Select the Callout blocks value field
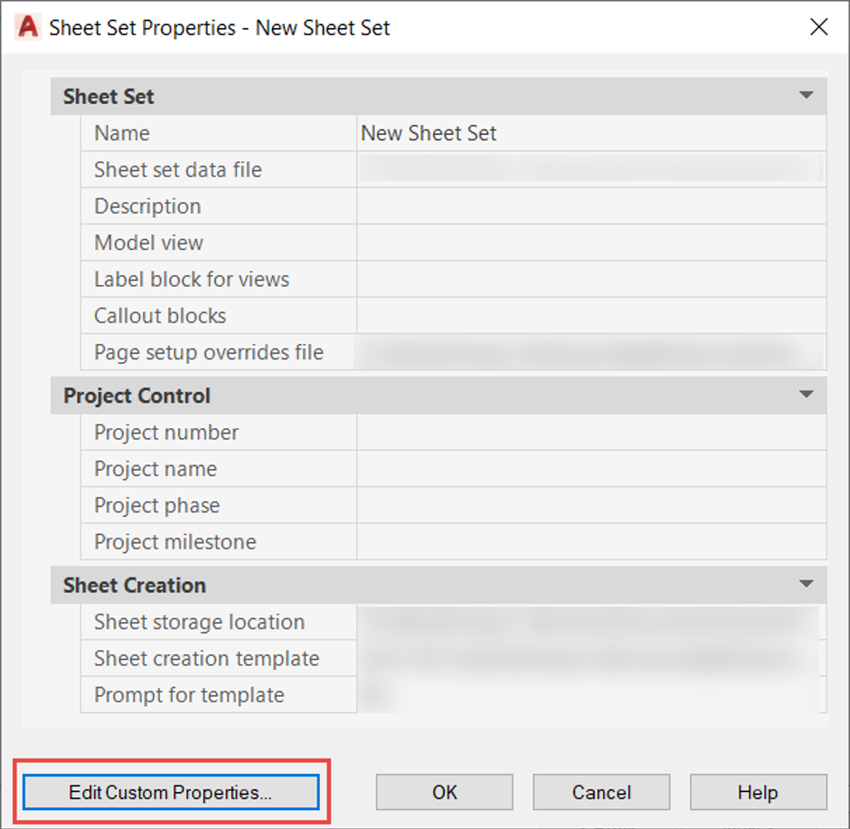Screen dimensions: 850x829 click(590, 316)
